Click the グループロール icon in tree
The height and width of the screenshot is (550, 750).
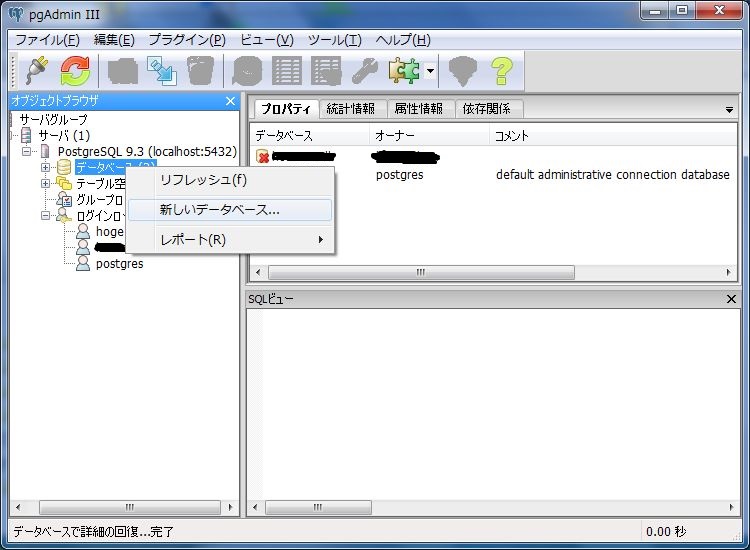(64, 199)
